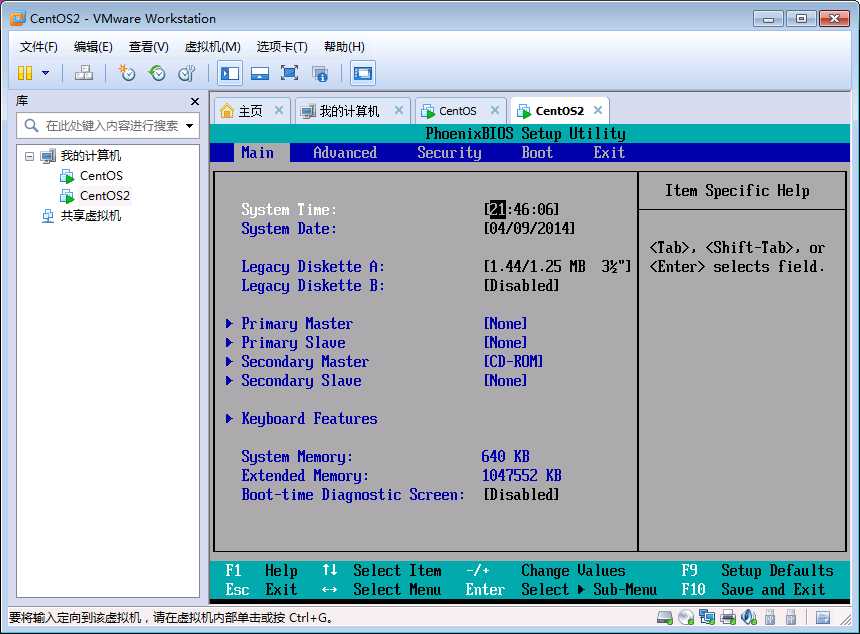Open the power options dropdown arrow
860x634 pixels.
[x=46, y=73]
